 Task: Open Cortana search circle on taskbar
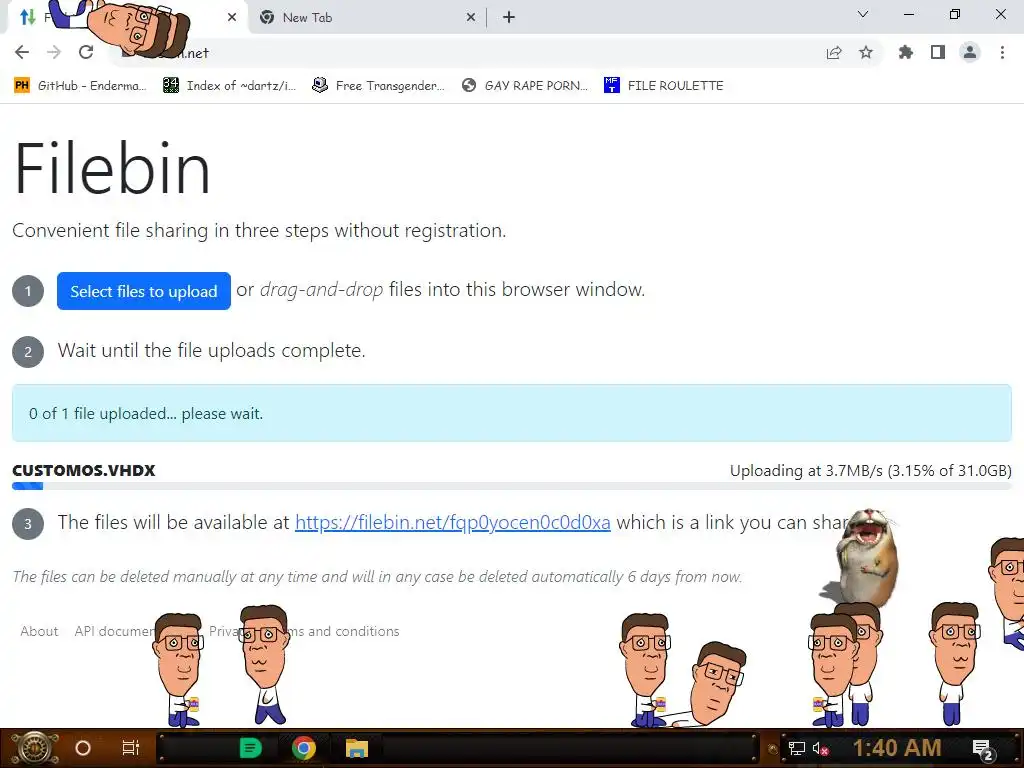[x=83, y=748]
